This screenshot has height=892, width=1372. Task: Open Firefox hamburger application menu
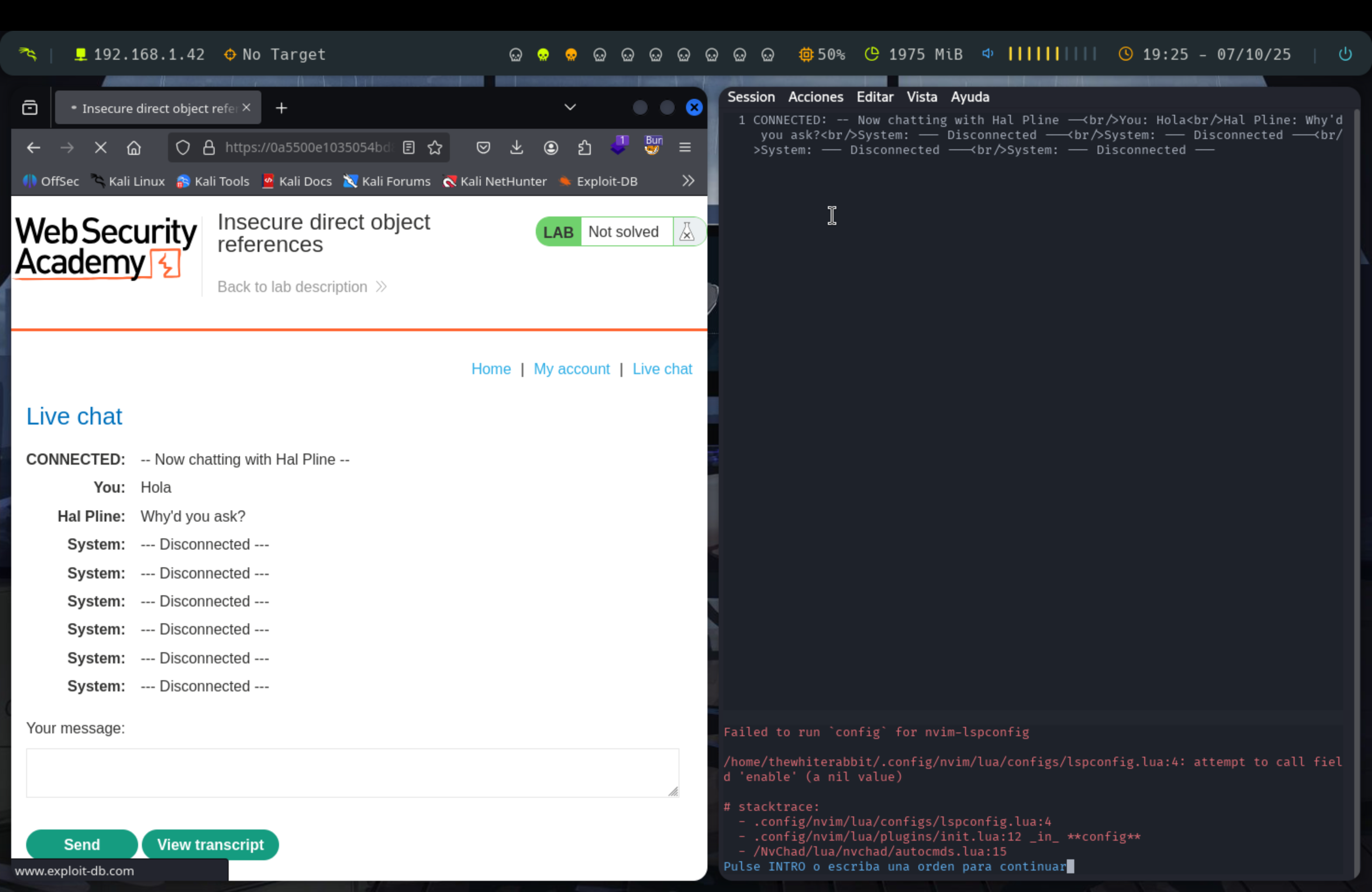[x=685, y=148]
